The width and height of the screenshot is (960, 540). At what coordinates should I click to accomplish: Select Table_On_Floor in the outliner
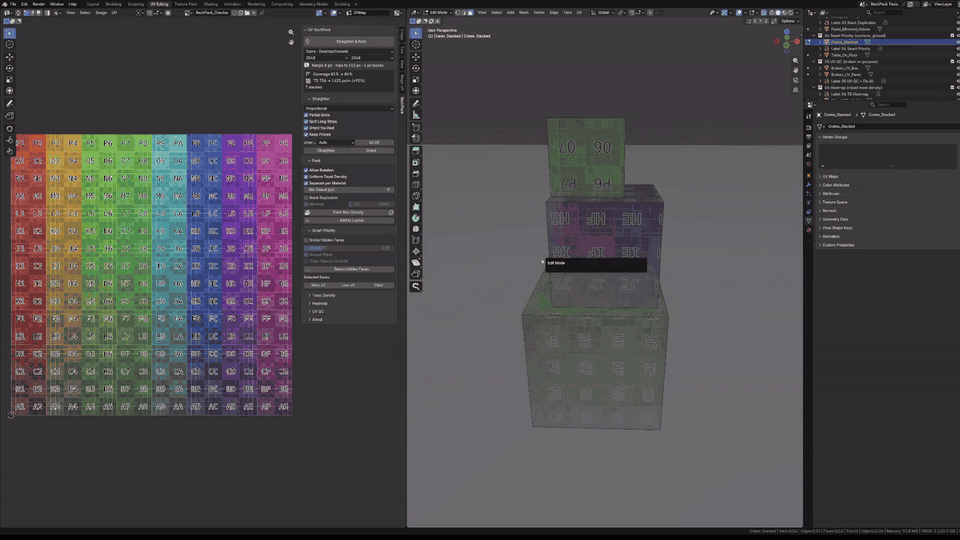click(845, 55)
